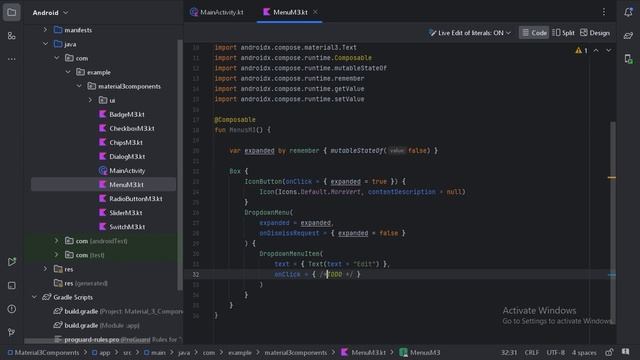Switch editor to Design view
Screen dimensions: 640x360
595,33
